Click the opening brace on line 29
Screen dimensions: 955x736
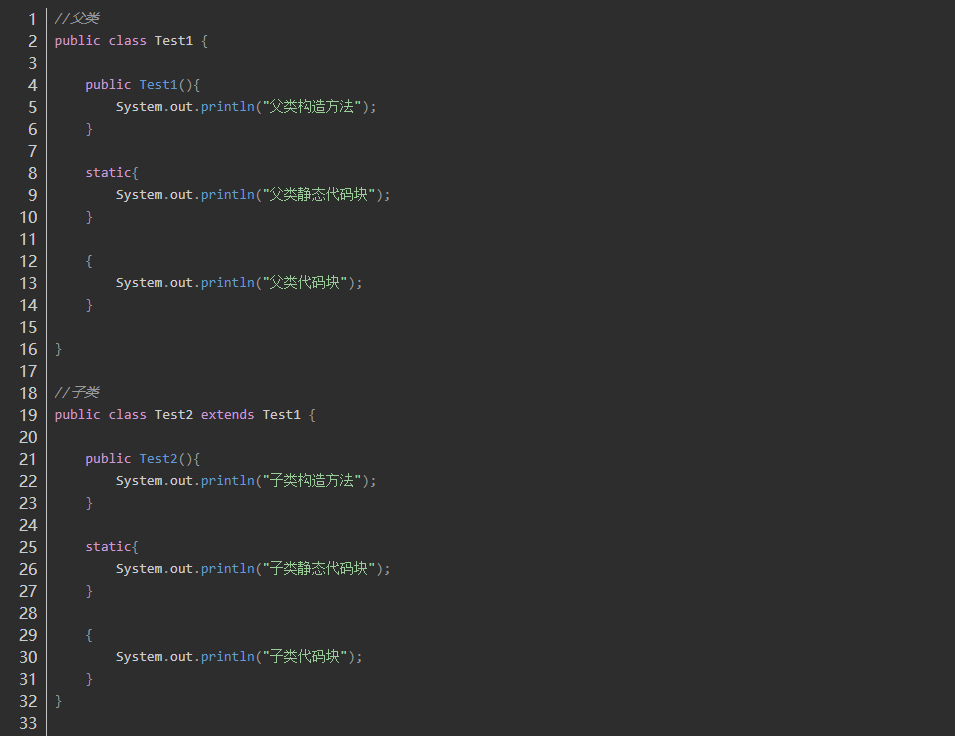[x=89, y=635]
